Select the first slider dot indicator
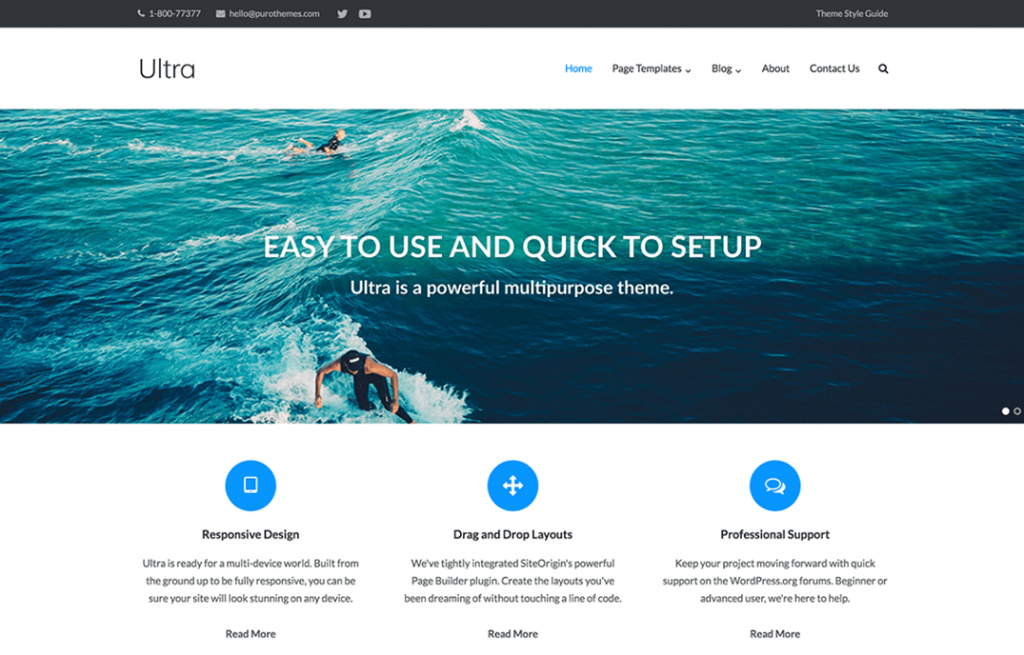 [1005, 411]
